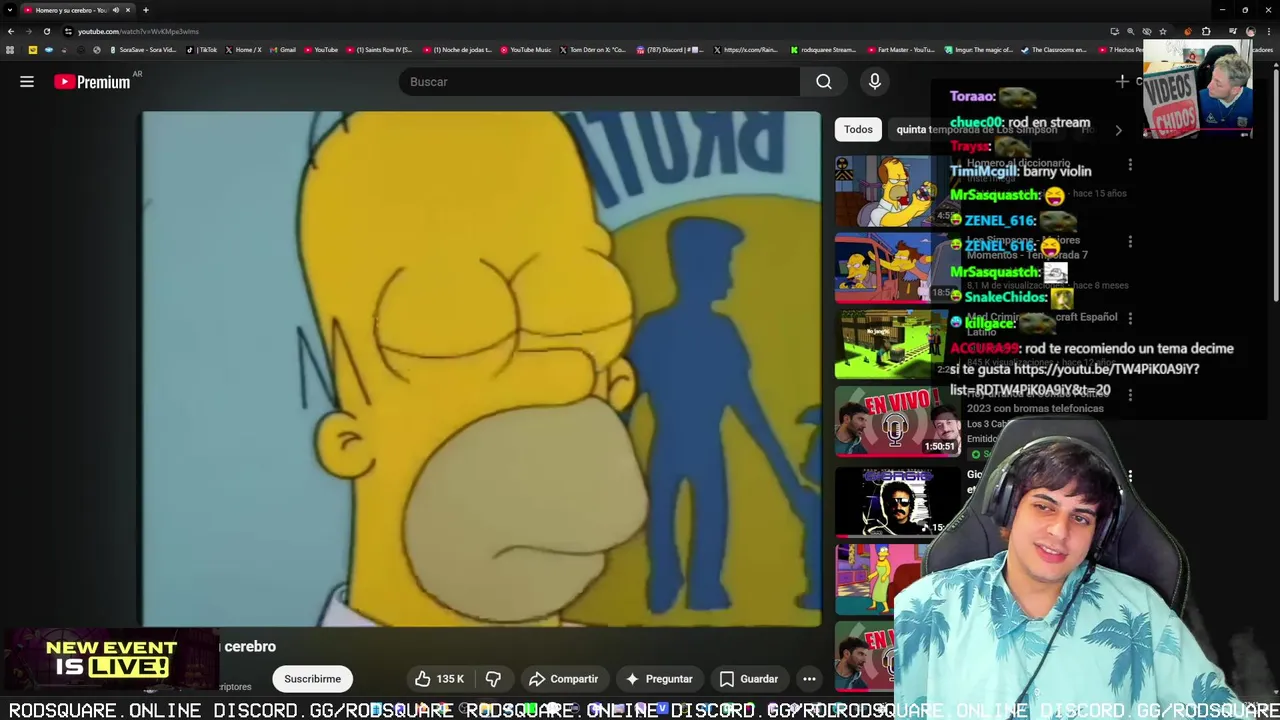Open the rodsquaree Stream bookmark
The width and height of the screenshot is (1280, 720).
coord(824,50)
